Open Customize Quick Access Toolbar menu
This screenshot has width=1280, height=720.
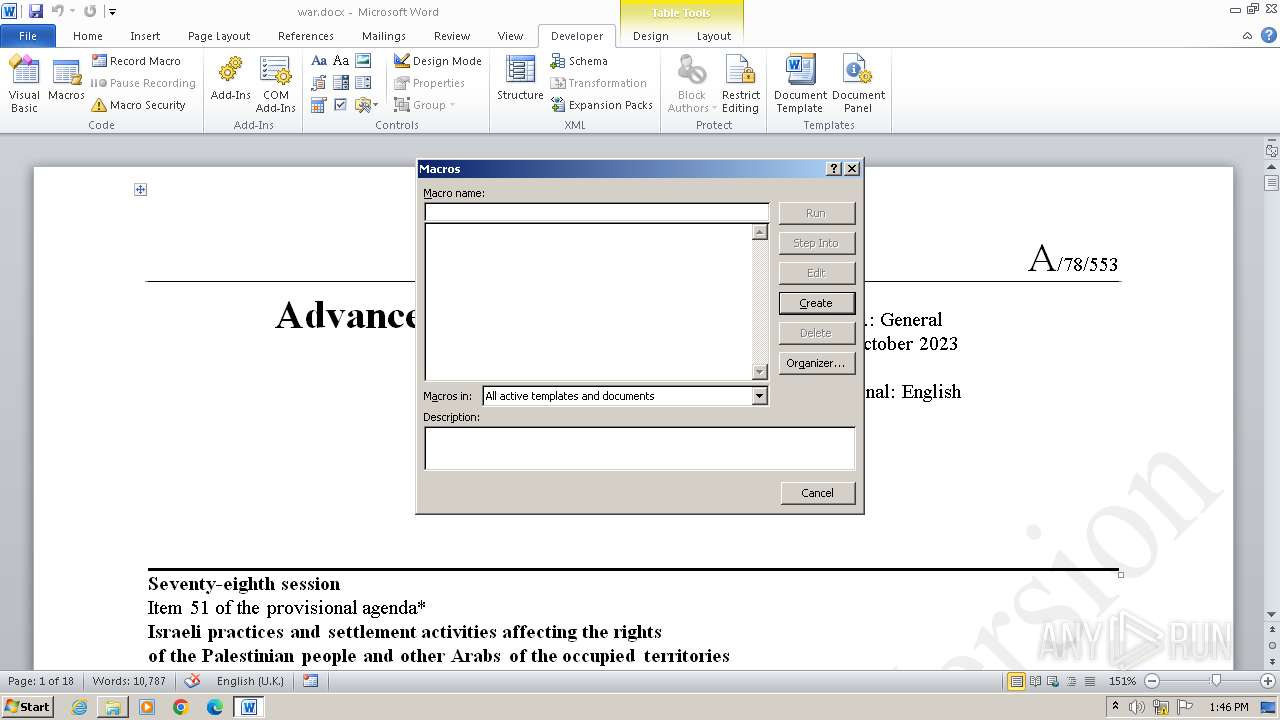tap(112, 12)
